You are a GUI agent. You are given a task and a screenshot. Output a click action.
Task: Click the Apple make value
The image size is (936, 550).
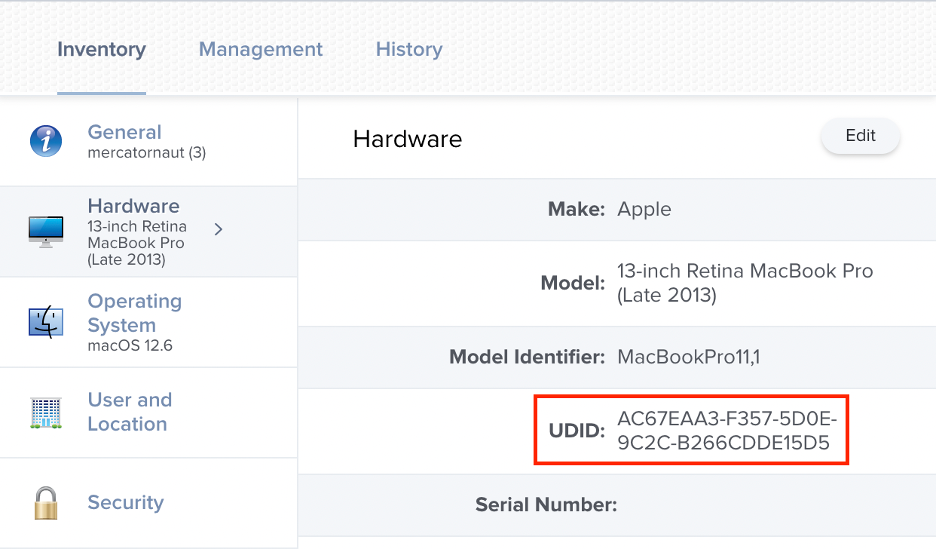coord(644,210)
